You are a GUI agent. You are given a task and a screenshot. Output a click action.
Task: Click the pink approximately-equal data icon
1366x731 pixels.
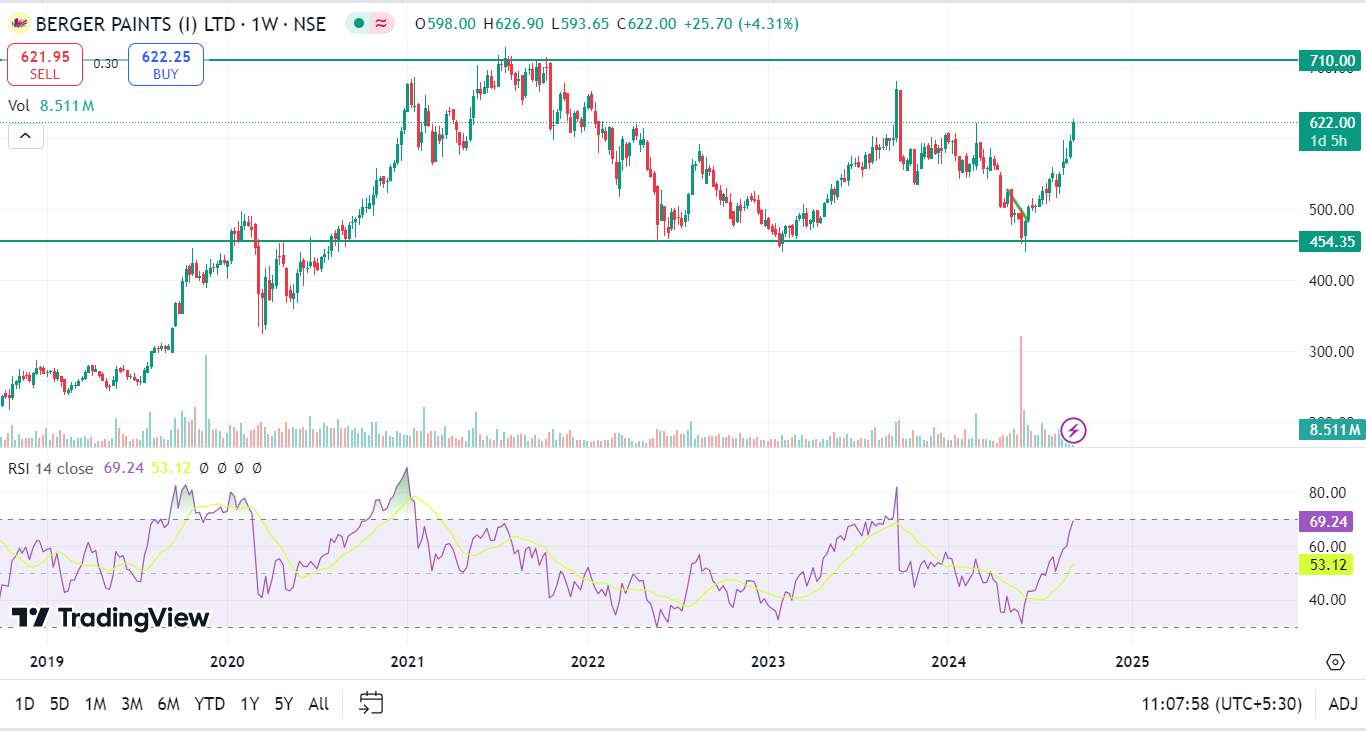click(381, 24)
